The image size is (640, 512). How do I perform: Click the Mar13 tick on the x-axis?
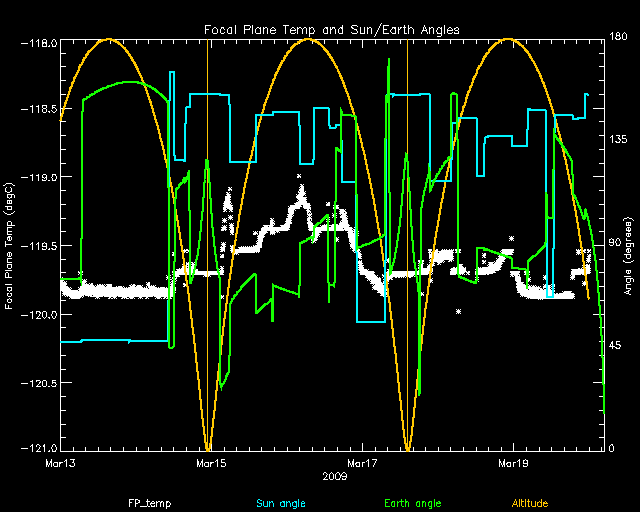pos(62,463)
